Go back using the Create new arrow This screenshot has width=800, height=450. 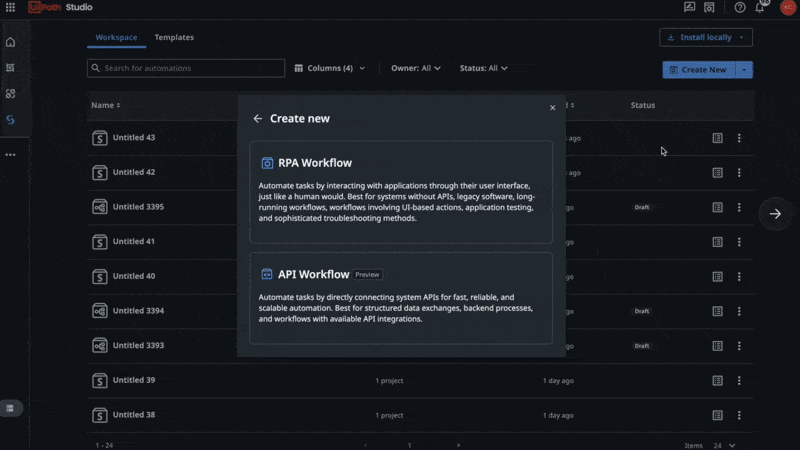pyautogui.click(x=258, y=119)
